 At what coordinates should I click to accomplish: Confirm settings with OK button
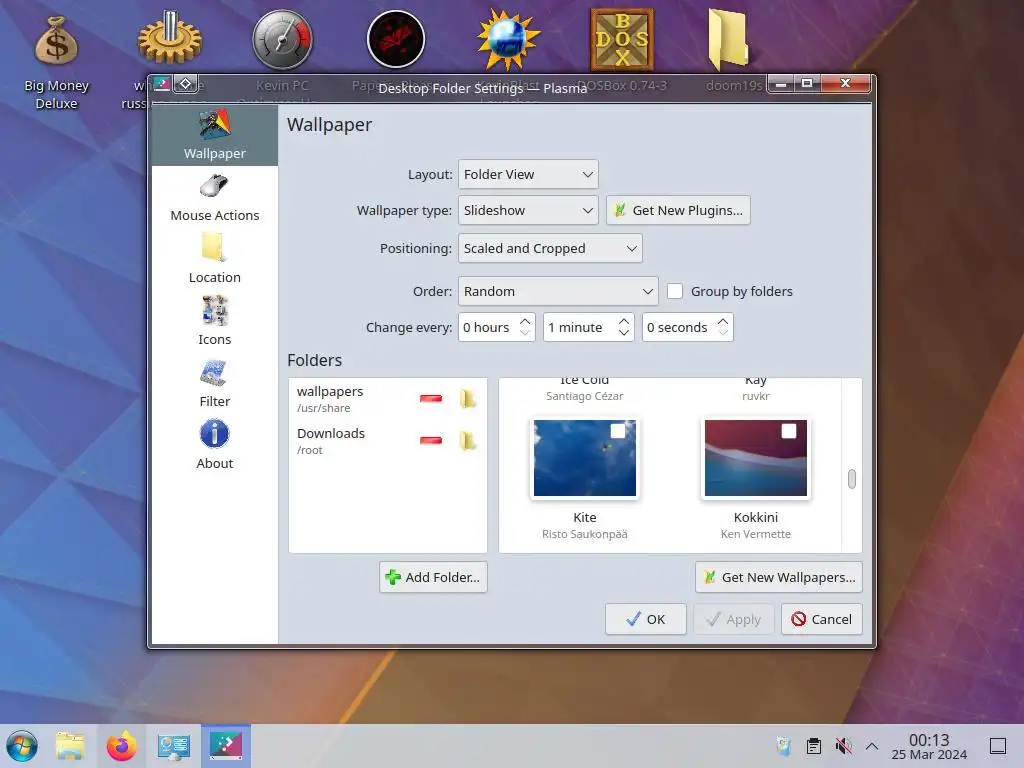tap(645, 619)
